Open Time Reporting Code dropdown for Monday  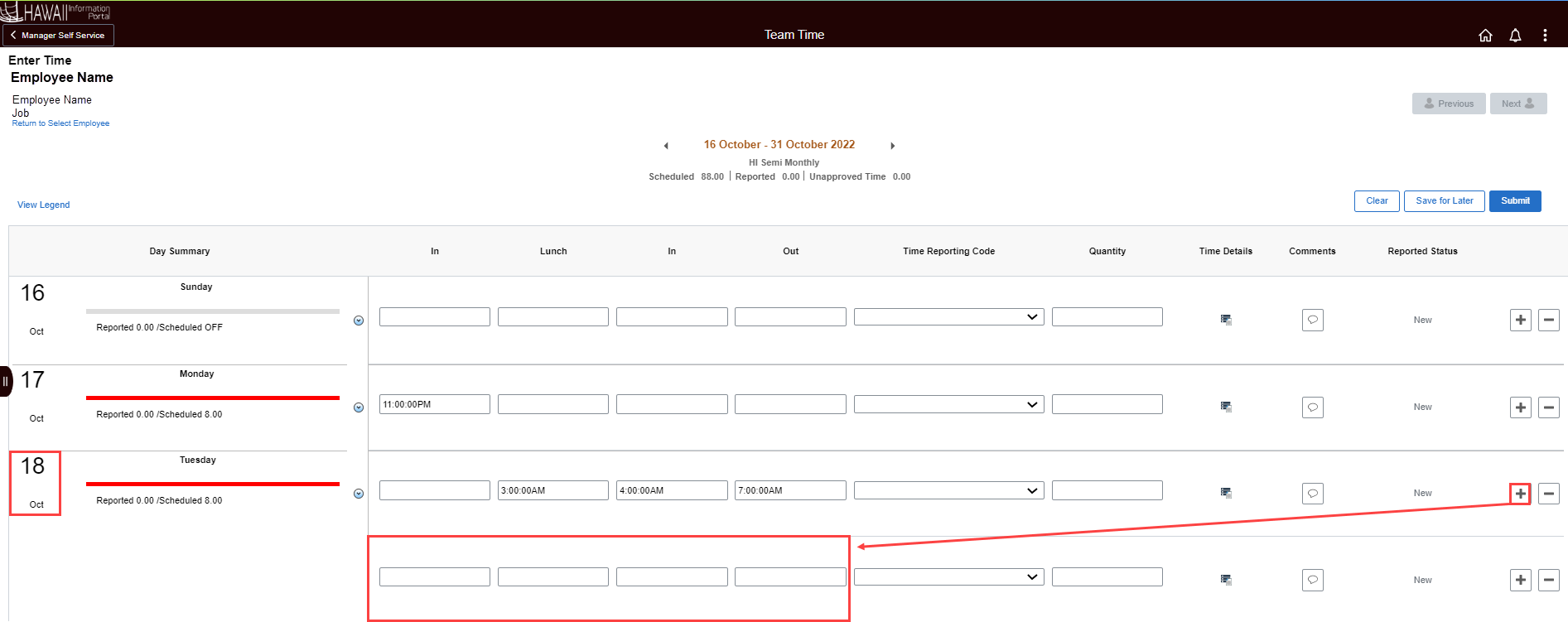(948, 404)
